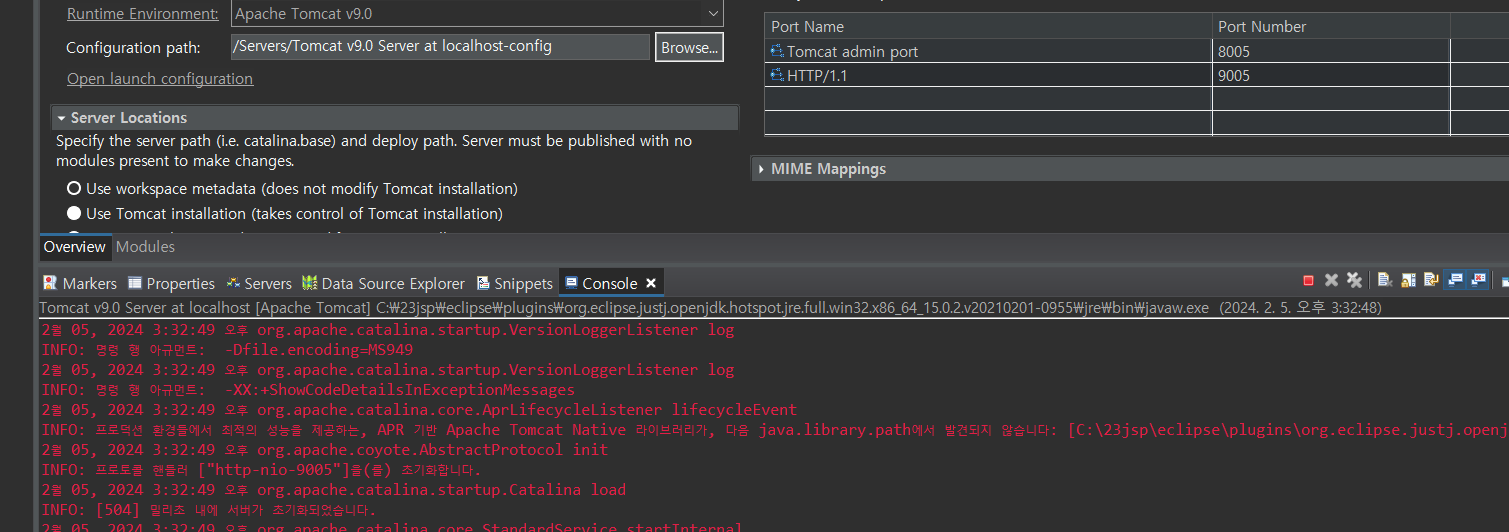Click the -XX:+ShowCodeDetailsInExceptionMessages console line
The image size is (1509, 532).
tap(308, 390)
